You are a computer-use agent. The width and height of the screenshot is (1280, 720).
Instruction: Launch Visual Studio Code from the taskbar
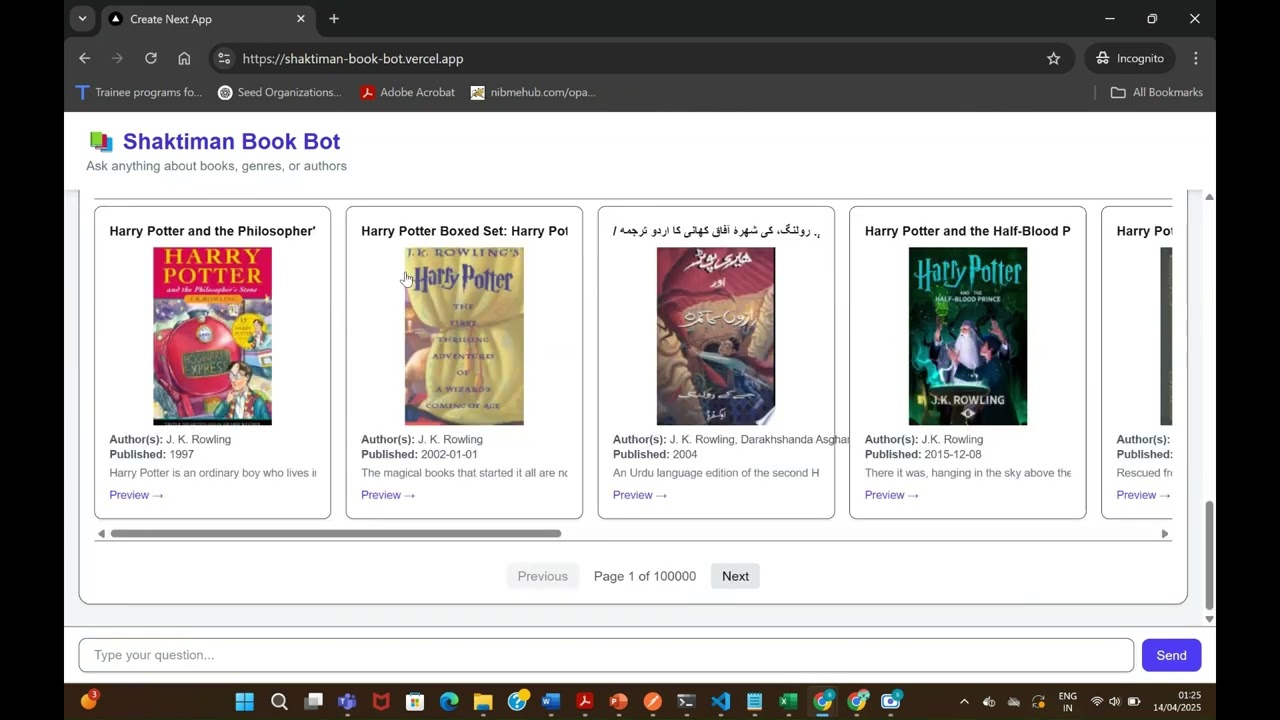click(720, 701)
